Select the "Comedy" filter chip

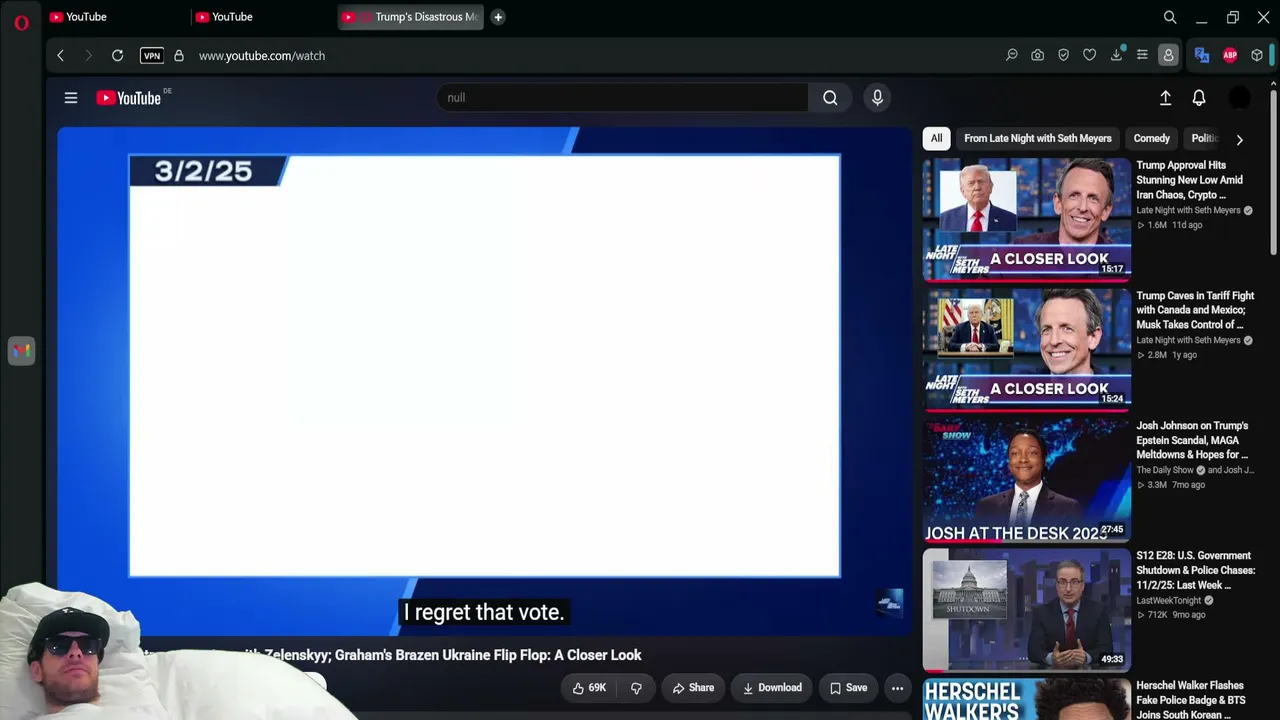pyautogui.click(x=1151, y=139)
